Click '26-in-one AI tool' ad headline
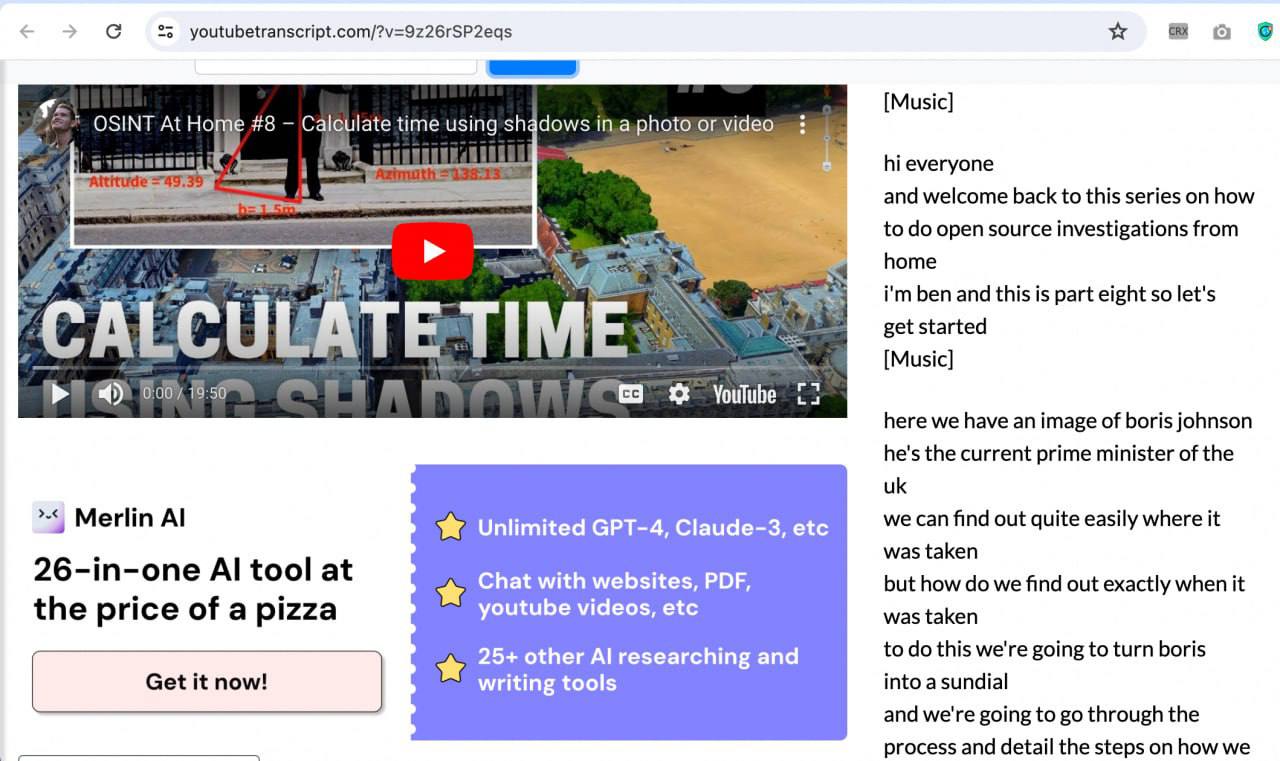Screen dimensions: 1280x761 193,589
